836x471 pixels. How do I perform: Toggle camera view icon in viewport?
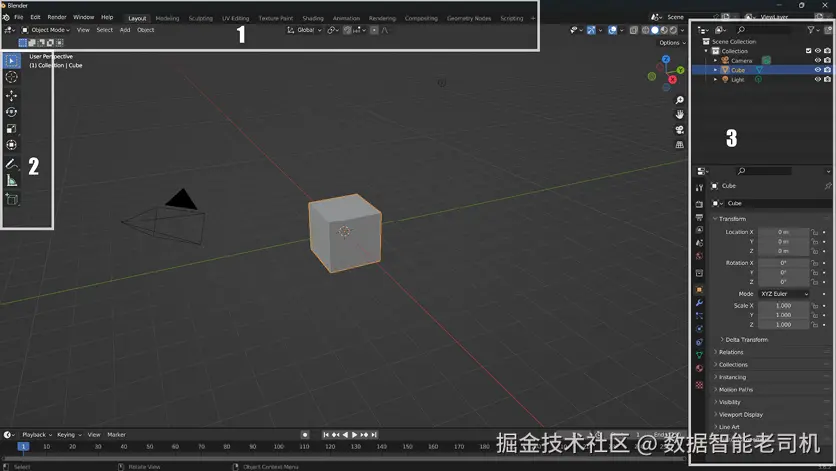679,130
